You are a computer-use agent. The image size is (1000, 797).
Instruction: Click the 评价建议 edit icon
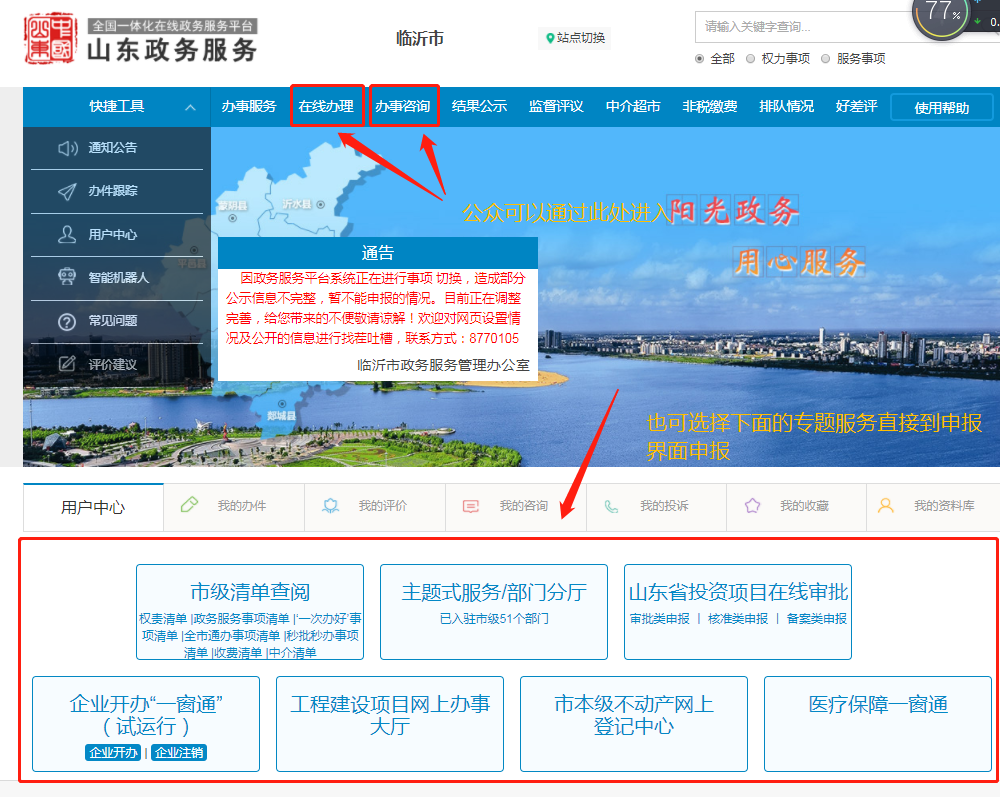click(x=67, y=364)
